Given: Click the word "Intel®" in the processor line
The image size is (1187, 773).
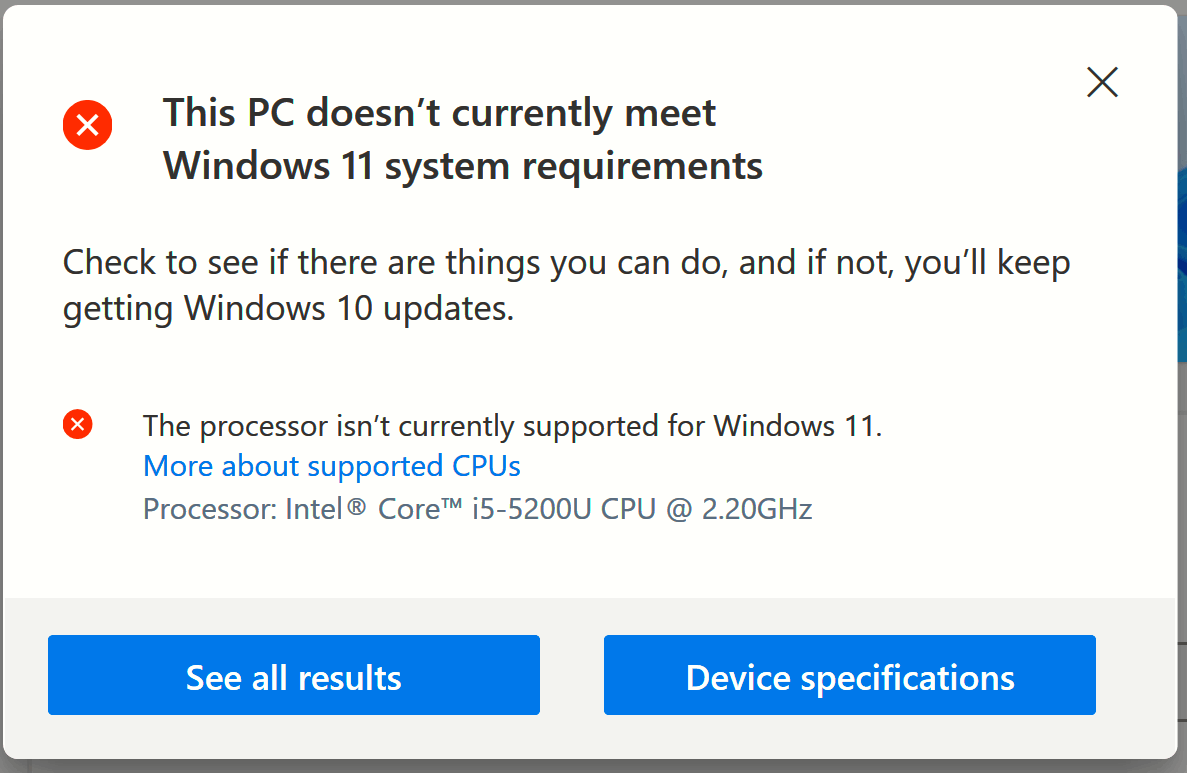Looking at the screenshot, I should tap(326, 509).
